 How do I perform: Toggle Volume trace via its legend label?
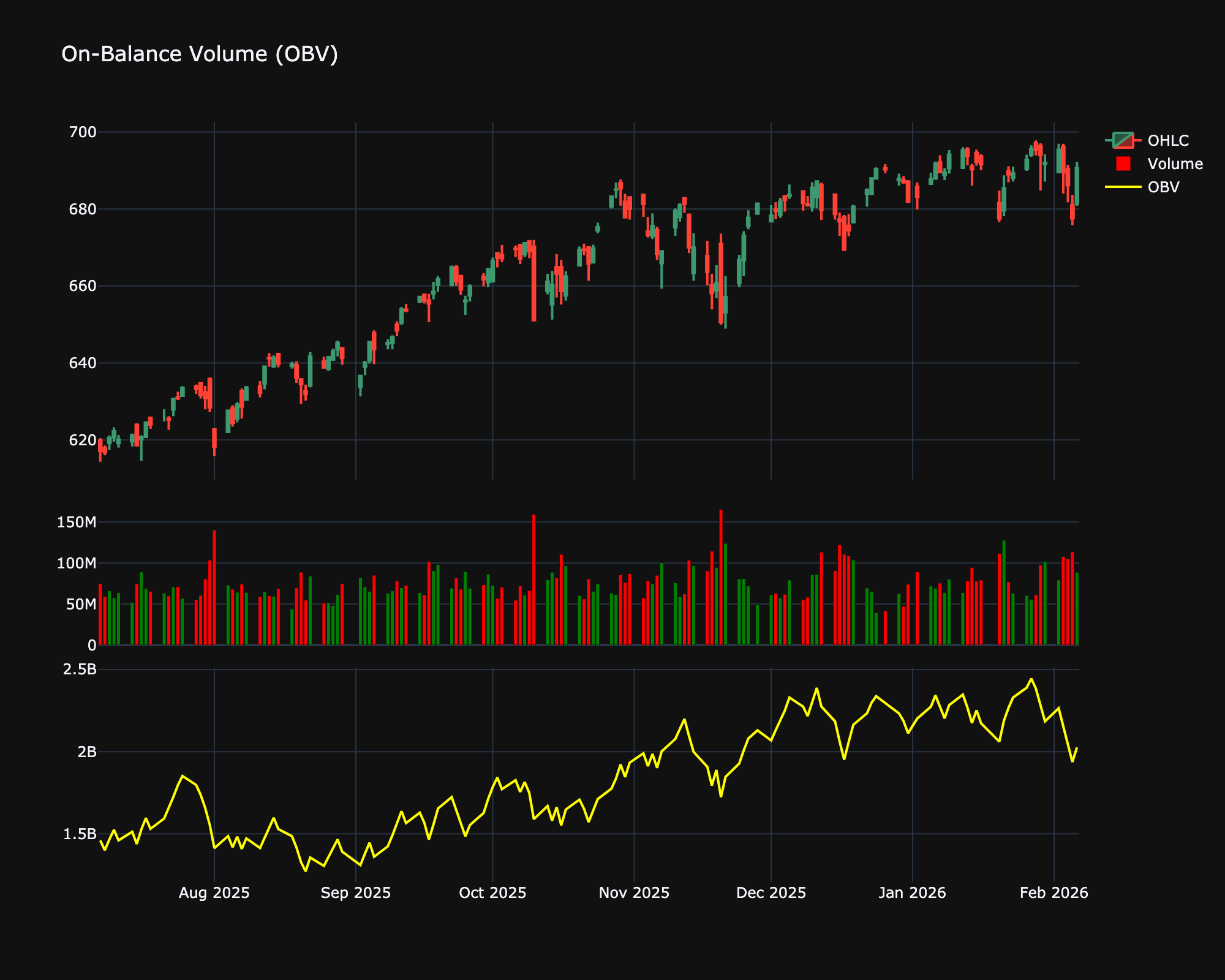1175,164
